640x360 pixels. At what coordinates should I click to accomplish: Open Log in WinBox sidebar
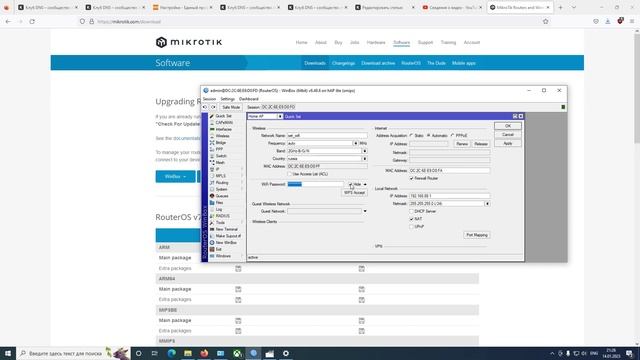[x=219, y=209]
